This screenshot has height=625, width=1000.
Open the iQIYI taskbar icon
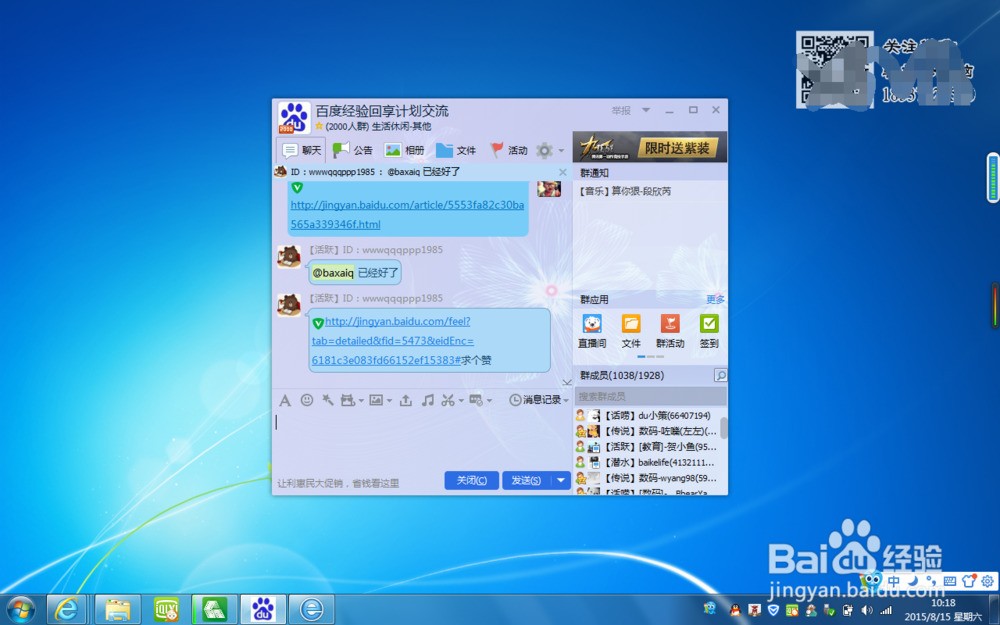(166, 609)
